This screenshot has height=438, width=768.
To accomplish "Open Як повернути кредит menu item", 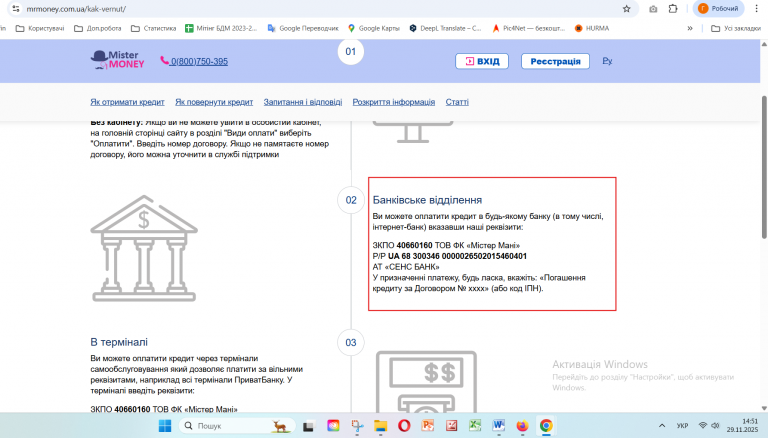I will point(214,102).
